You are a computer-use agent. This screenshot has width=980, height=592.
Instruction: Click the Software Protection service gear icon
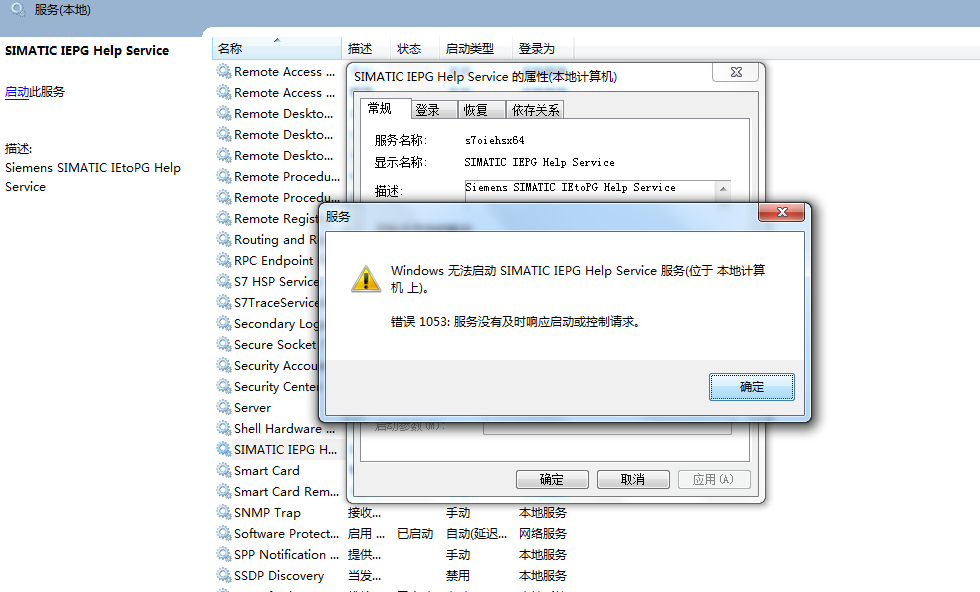coord(224,533)
